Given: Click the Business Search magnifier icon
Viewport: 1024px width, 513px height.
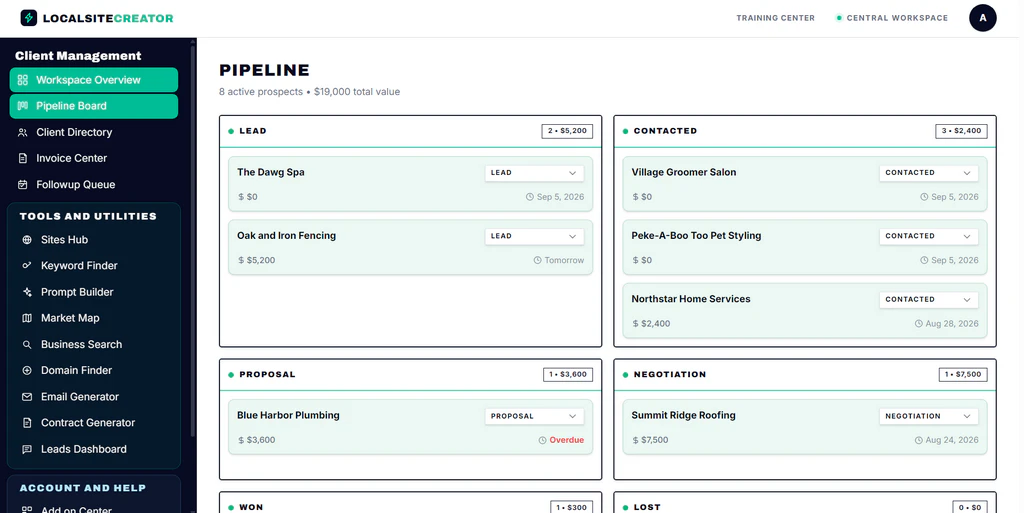Looking at the screenshot, I should [x=27, y=344].
